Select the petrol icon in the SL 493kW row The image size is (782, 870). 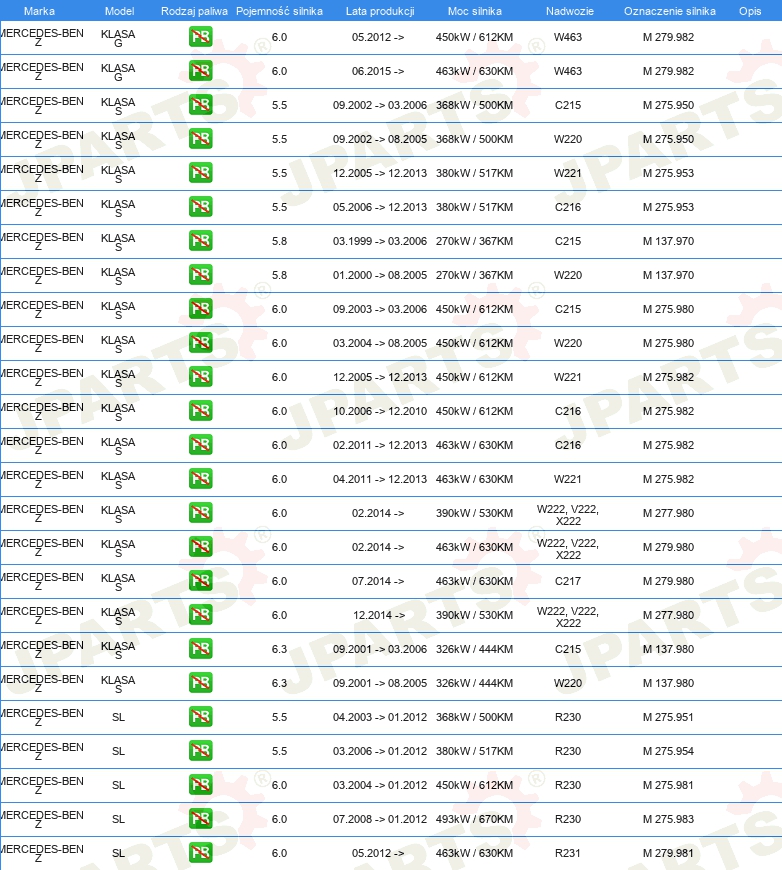[x=200, y=818]
